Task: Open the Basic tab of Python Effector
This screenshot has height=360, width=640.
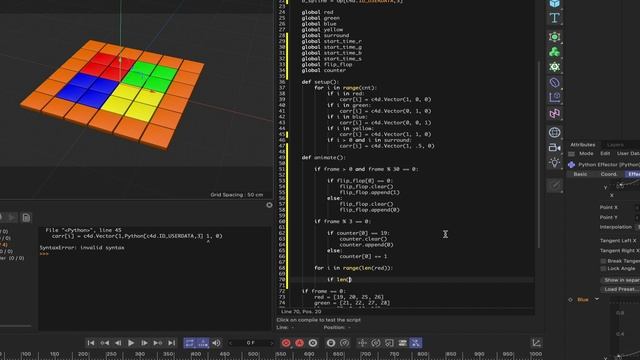Action: [x=580, y=174]
